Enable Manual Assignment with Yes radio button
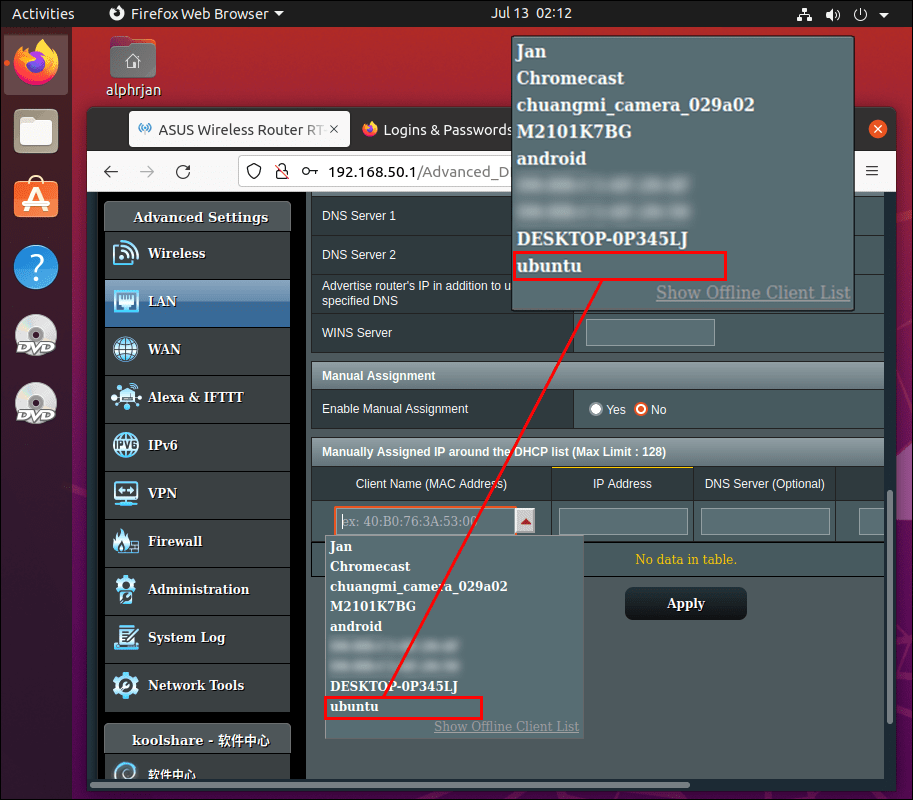913x800 pixels. (x=597, y=409)
